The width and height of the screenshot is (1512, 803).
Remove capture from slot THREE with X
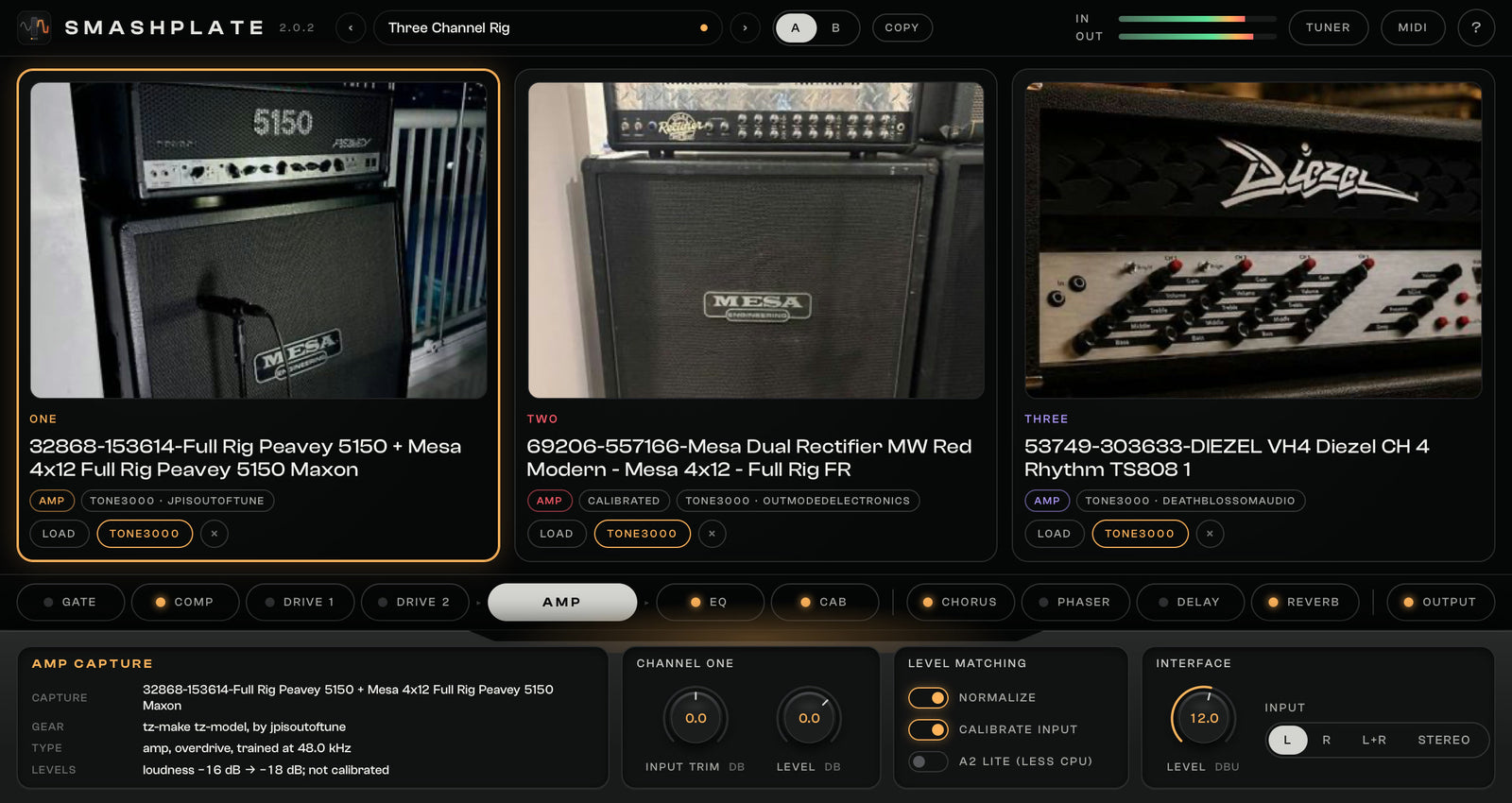pyautogui.click(x=1210, y=534)
